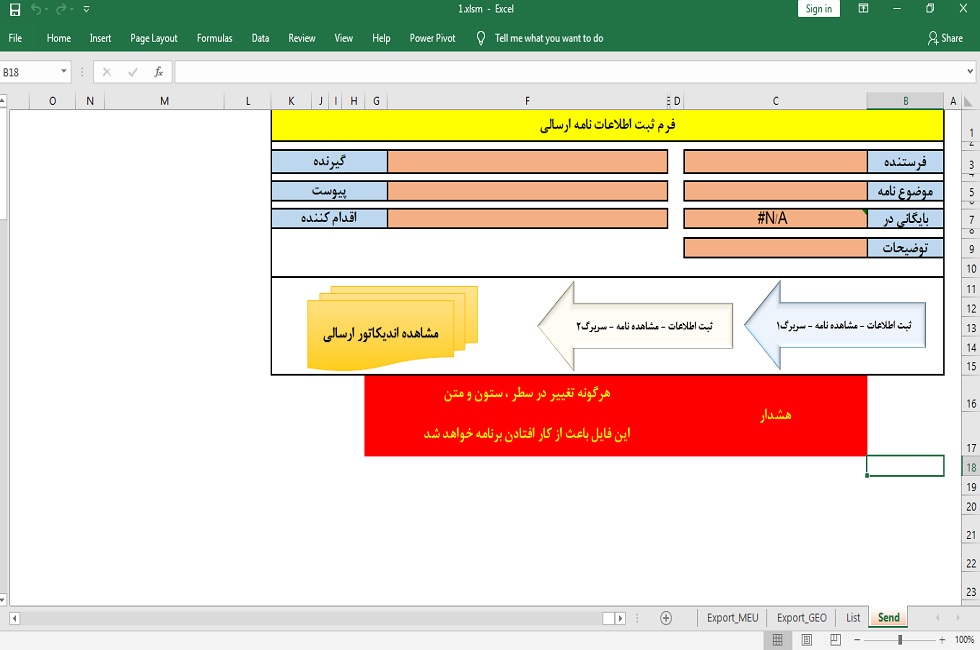The width and height of the screenshot is (980, 650).
Task: Switch to the Export_GEO sheet tab
Action: (x=802, y=618)
